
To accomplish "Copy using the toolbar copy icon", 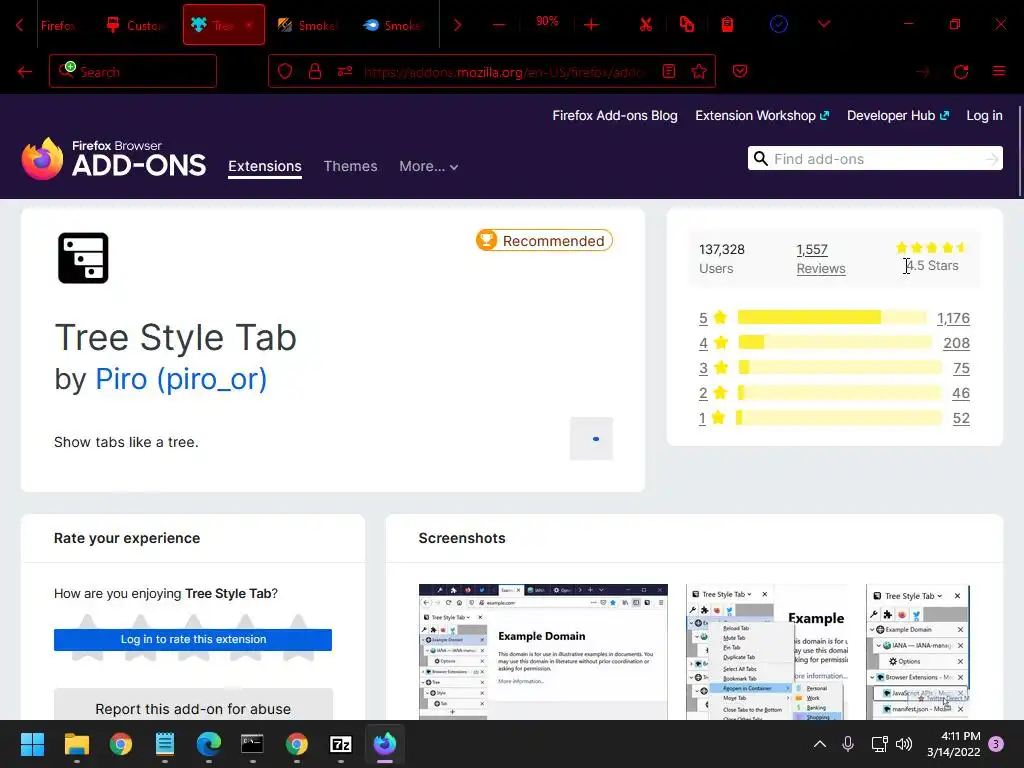I will pos(686,25).
